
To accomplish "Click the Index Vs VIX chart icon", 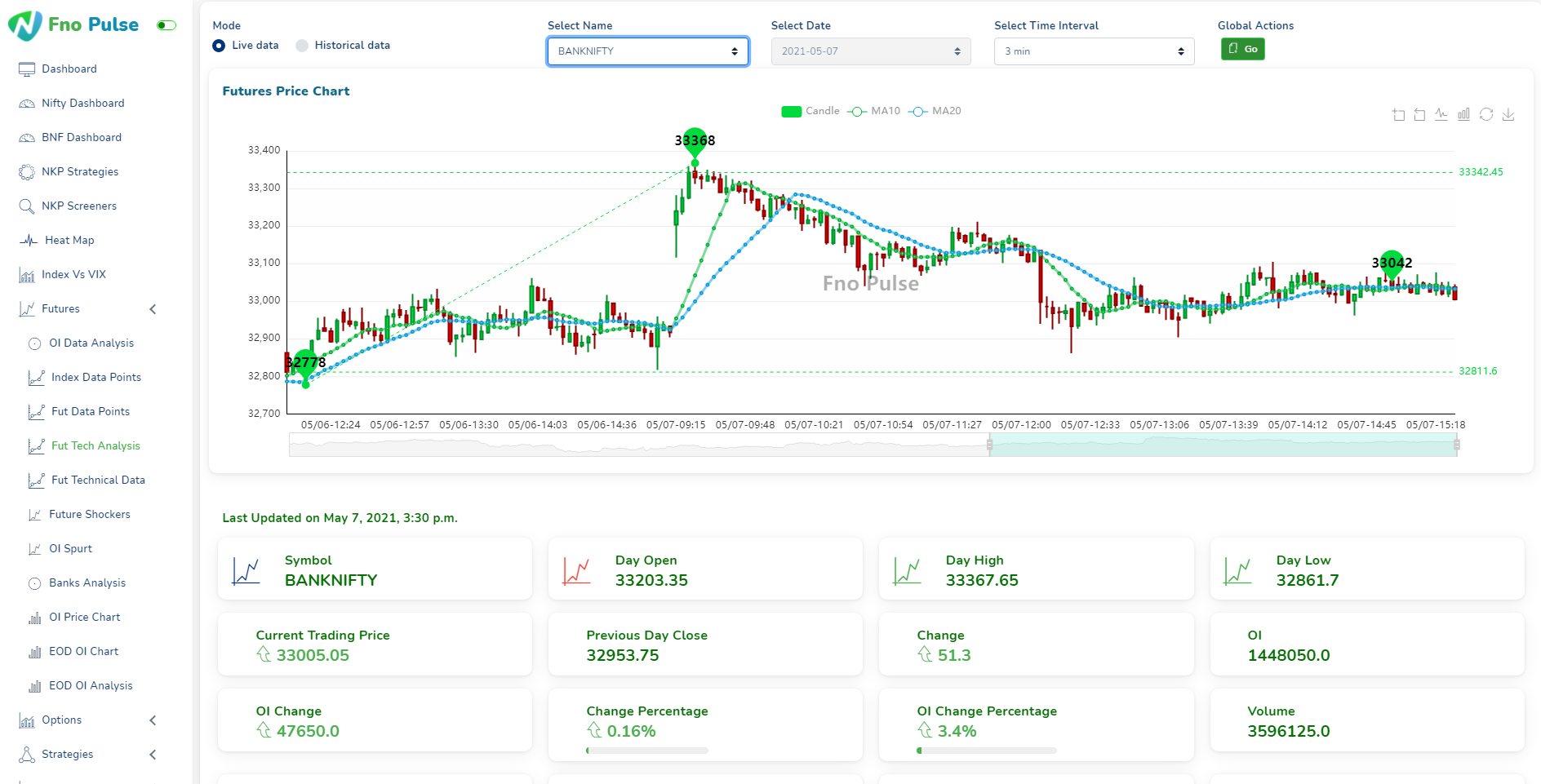I will pyautogui.click(x=27, y=275).
